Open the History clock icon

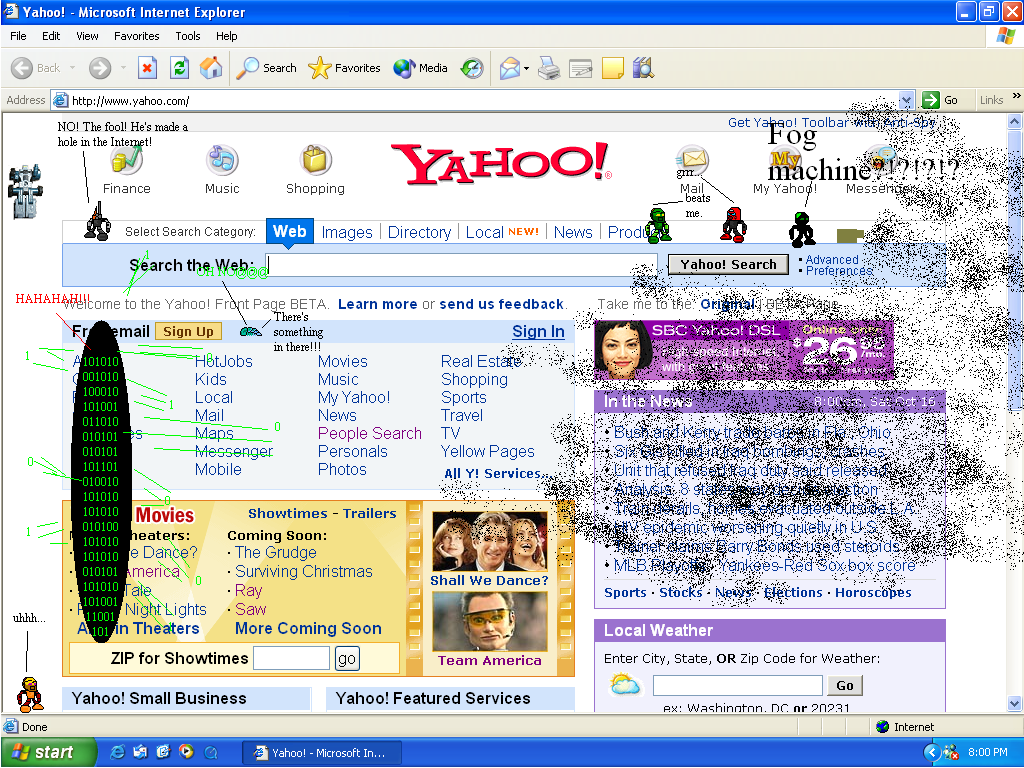click(x=472, y=68)
